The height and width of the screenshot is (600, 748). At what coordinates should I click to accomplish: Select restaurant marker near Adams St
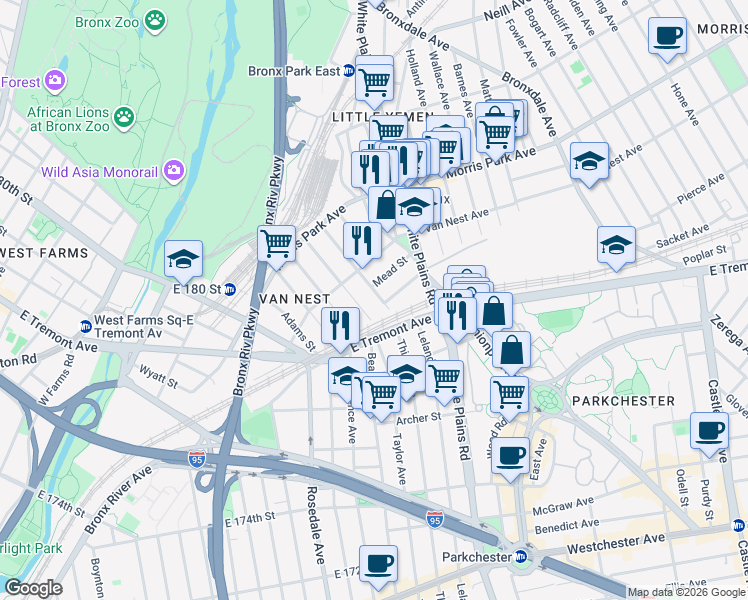[341, 326]
